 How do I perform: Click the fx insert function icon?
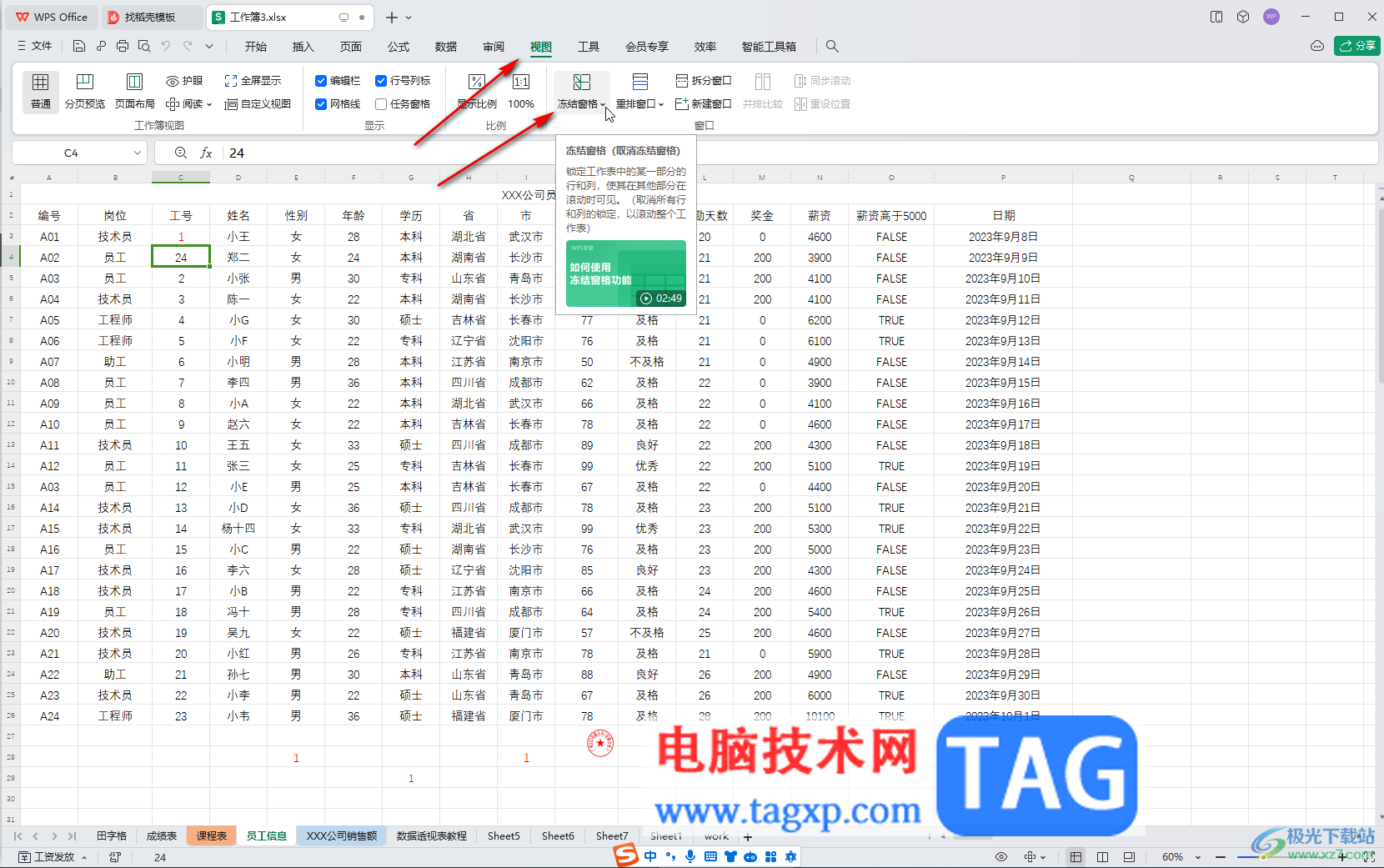207,153
